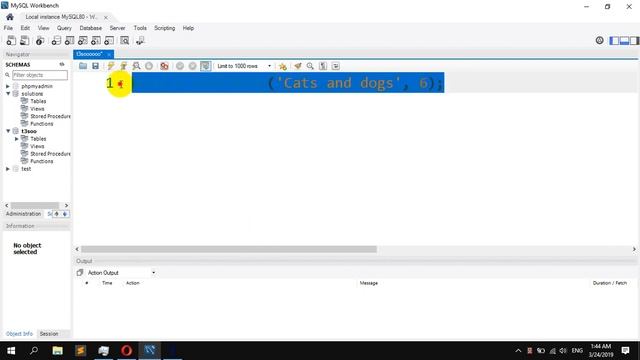The image size is (640, 360).
Task: Toggle right sidebar panel visibility
Action: pyautogui.click(x=635, y=40)
